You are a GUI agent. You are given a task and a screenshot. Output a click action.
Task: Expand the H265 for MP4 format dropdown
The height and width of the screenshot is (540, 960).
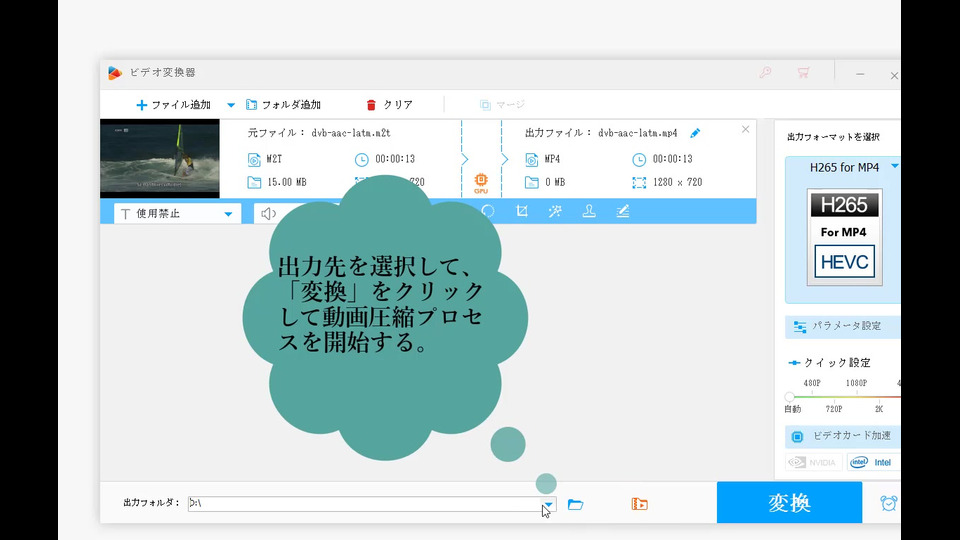click(x=894, y=166)
